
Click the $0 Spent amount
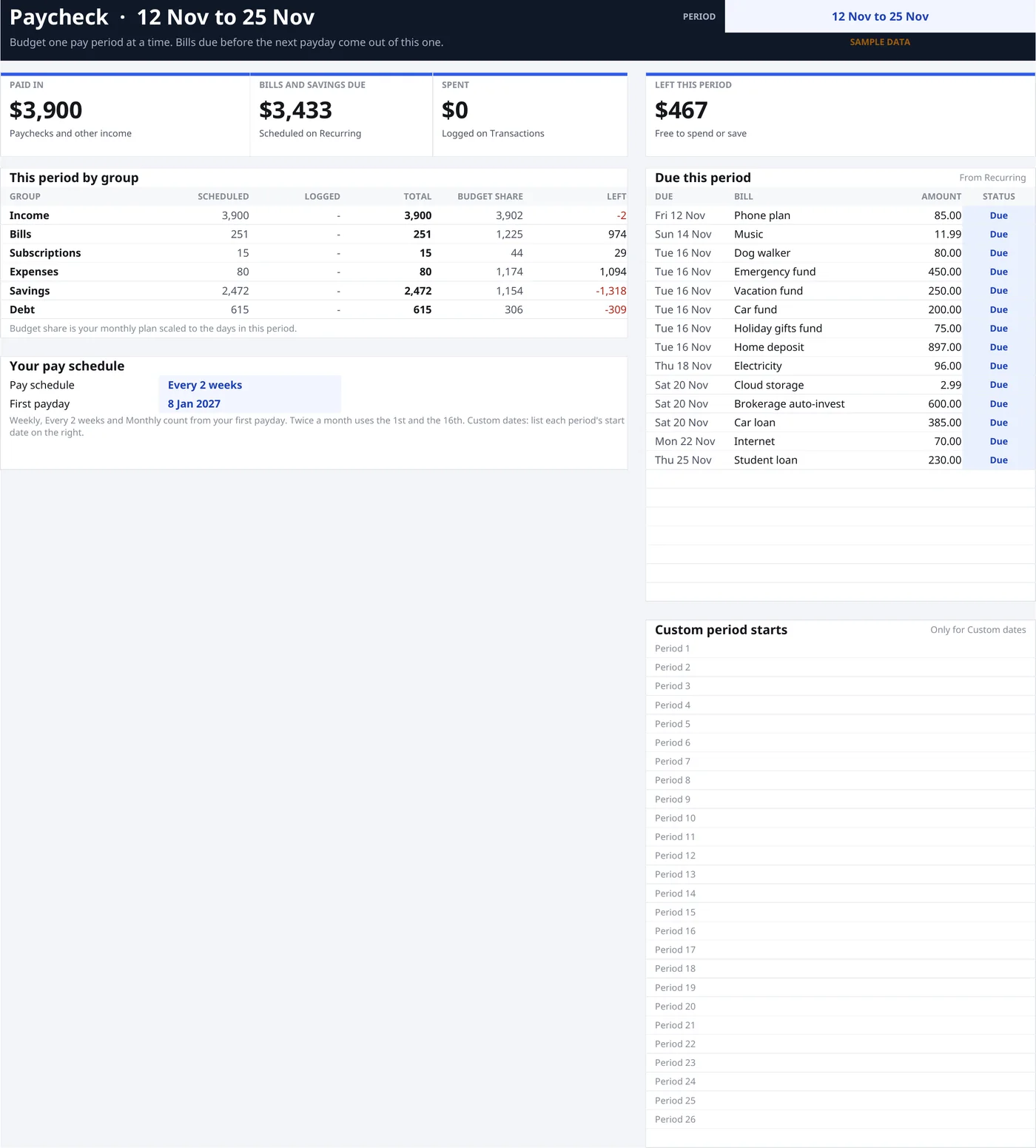click(455, 110)
